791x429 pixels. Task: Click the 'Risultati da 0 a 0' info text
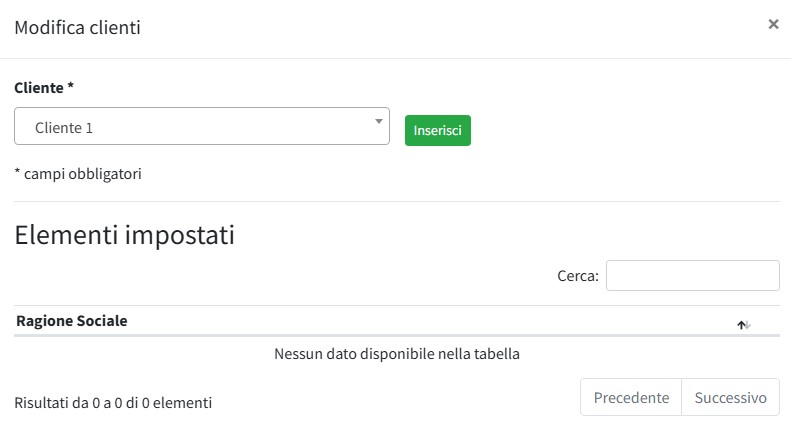[x=113, y=403]
